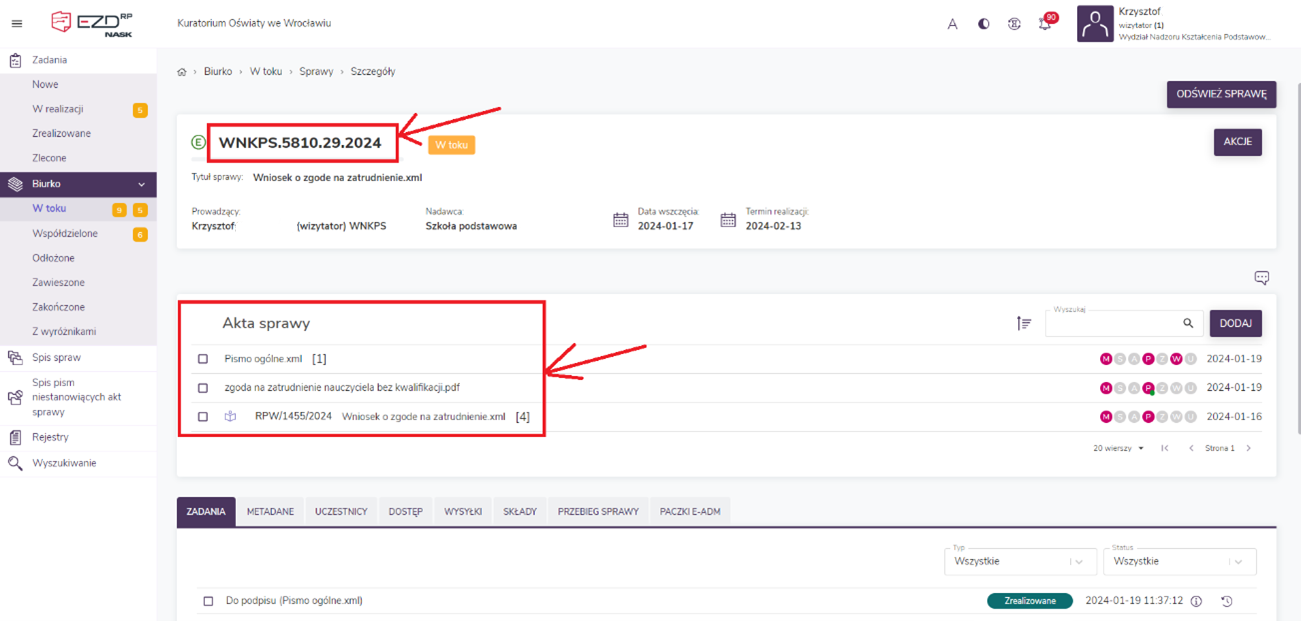1301x621 pixels.
Task: Open the PRZEBIEG SPRAWY tab
Action: point(598,511)
